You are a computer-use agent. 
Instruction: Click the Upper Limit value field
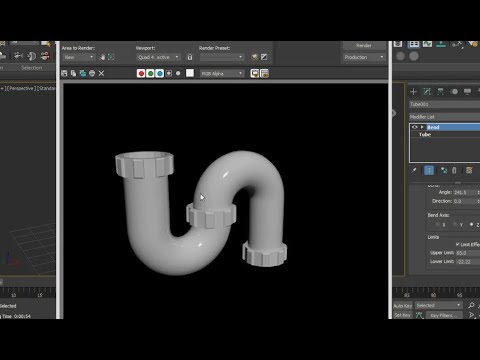click(x=468, y=253)
